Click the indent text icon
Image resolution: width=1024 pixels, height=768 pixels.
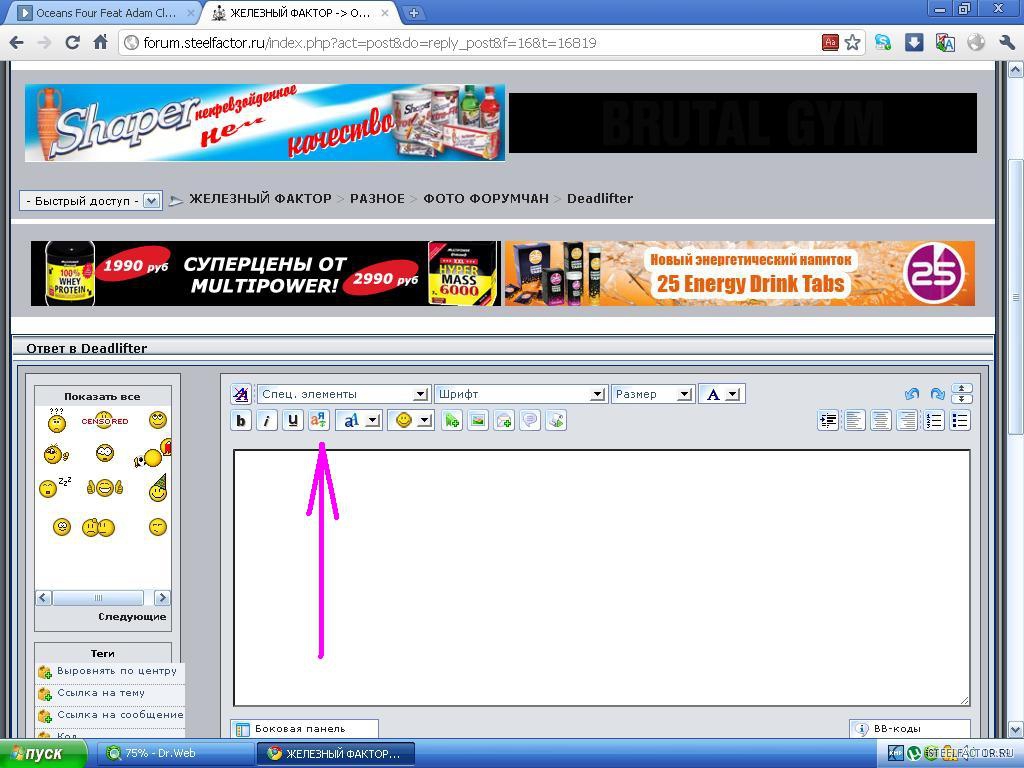pyautogui.click(x=828, y=421)
